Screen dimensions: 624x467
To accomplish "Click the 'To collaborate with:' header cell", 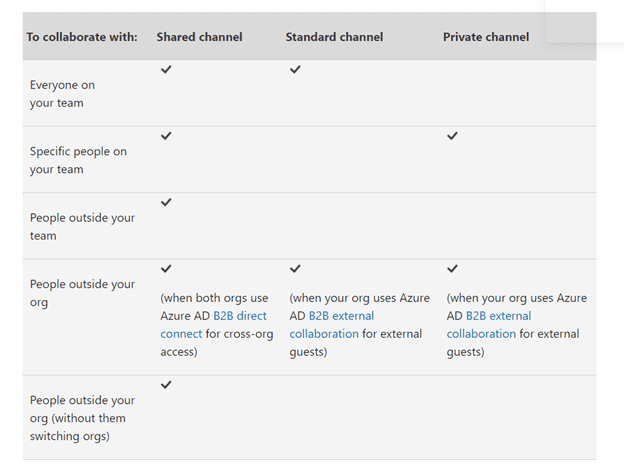I will click(x=82, y=37).
